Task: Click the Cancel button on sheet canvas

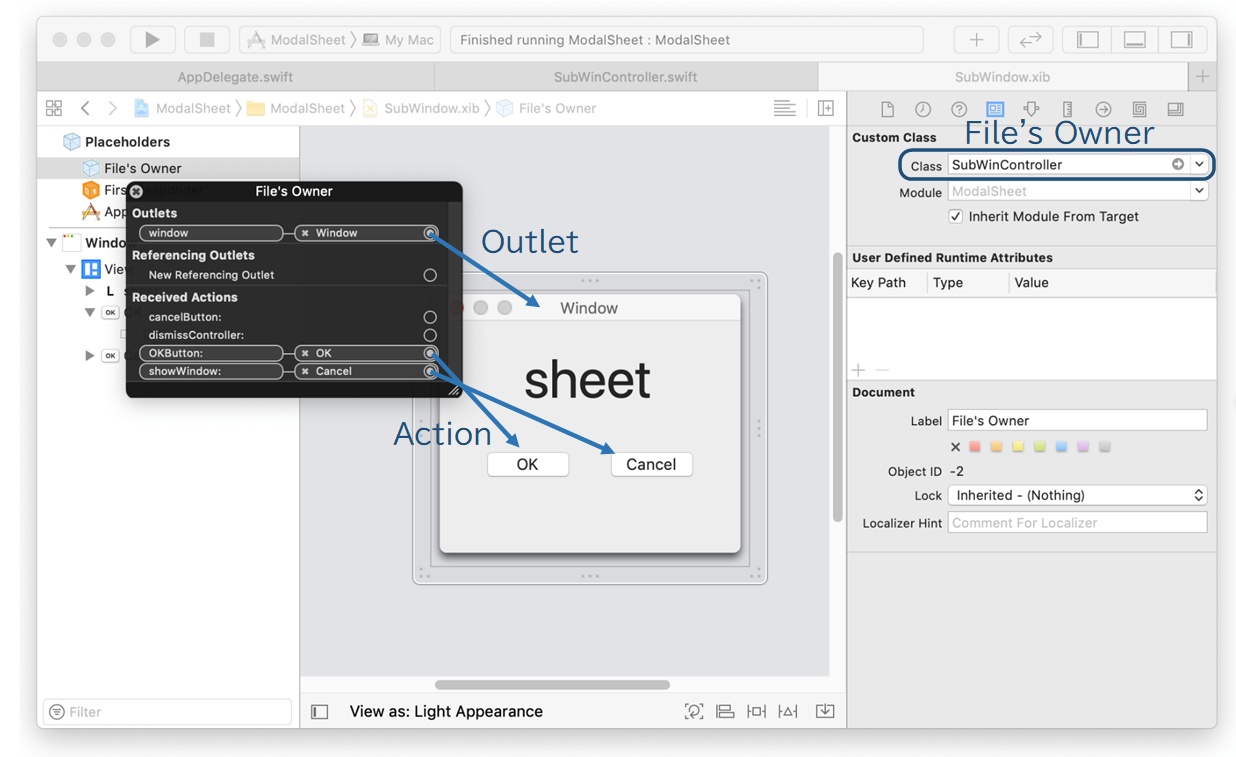Action: click(651, 464)
